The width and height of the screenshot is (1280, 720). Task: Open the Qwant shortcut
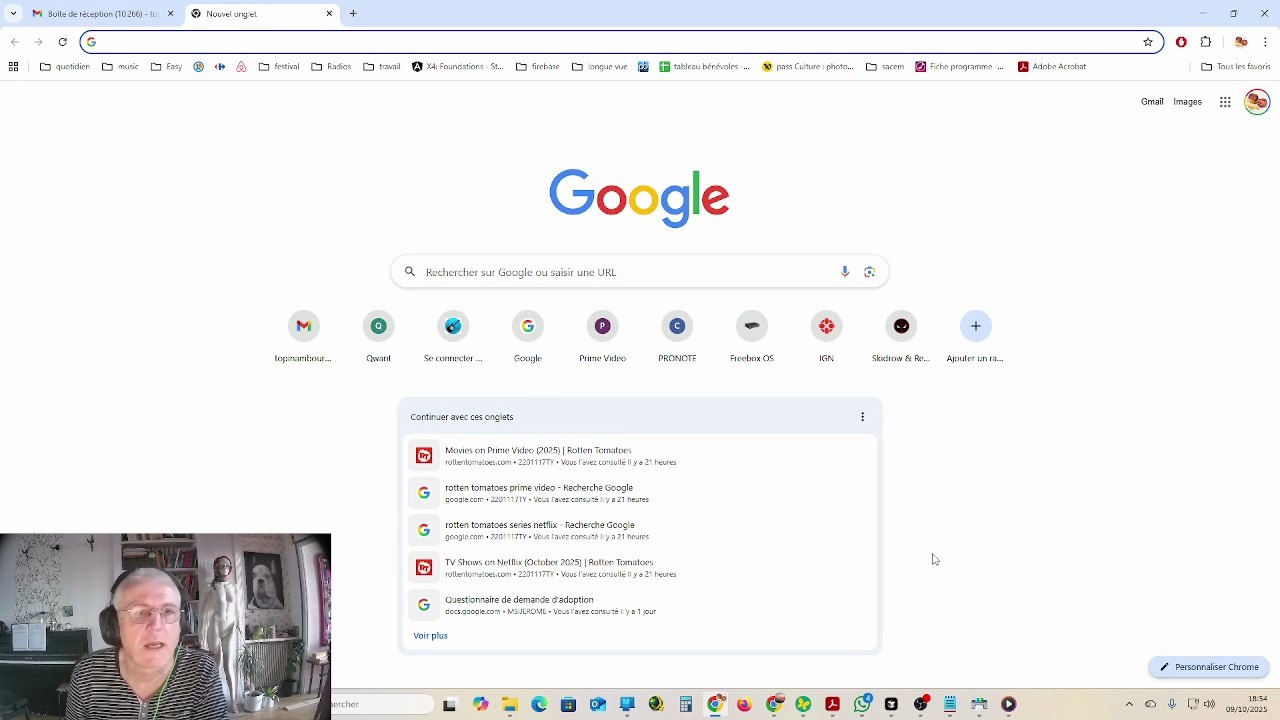[378, 338]
